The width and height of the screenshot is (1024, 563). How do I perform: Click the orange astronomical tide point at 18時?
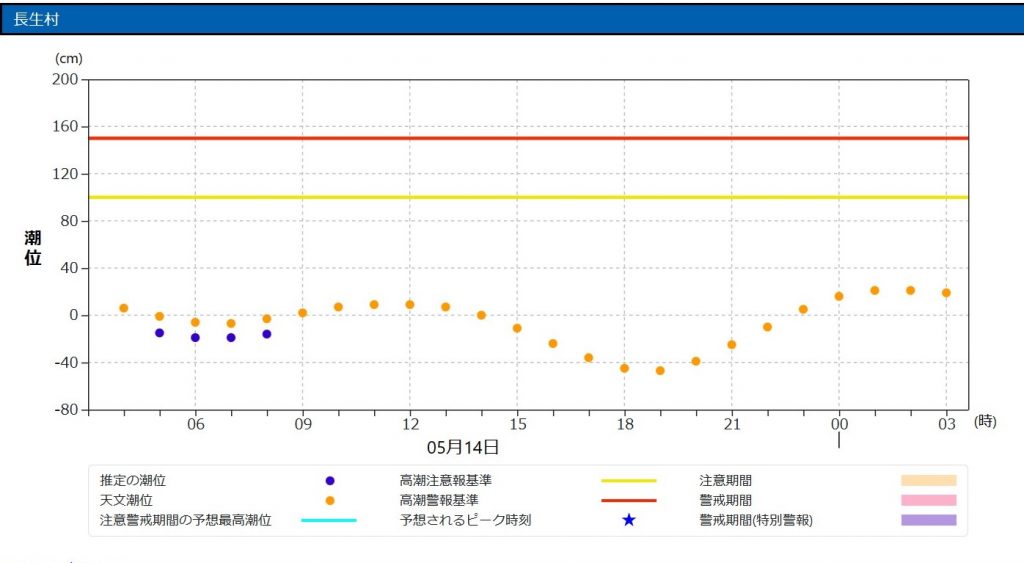pyautogui.click(x=624, y=368)
